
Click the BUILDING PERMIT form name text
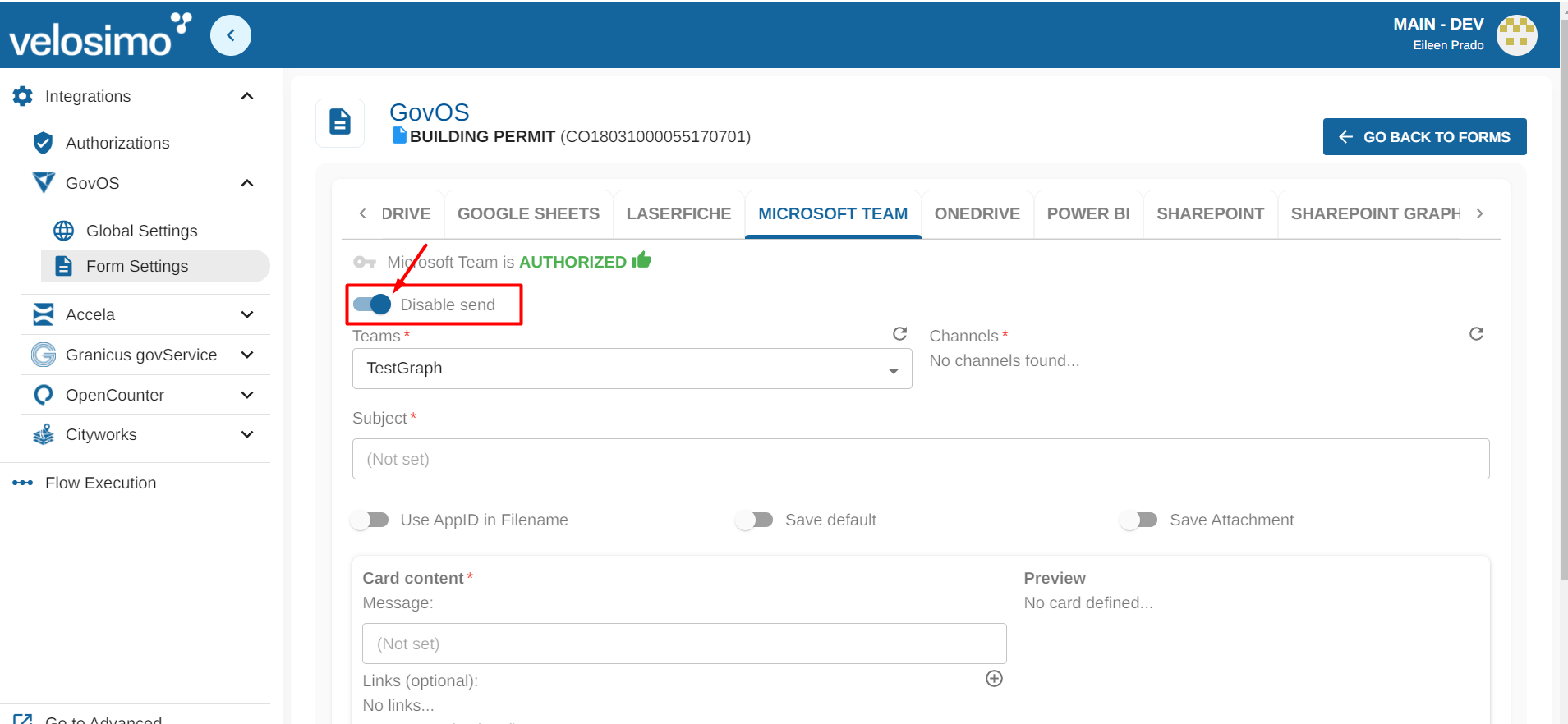482,136
